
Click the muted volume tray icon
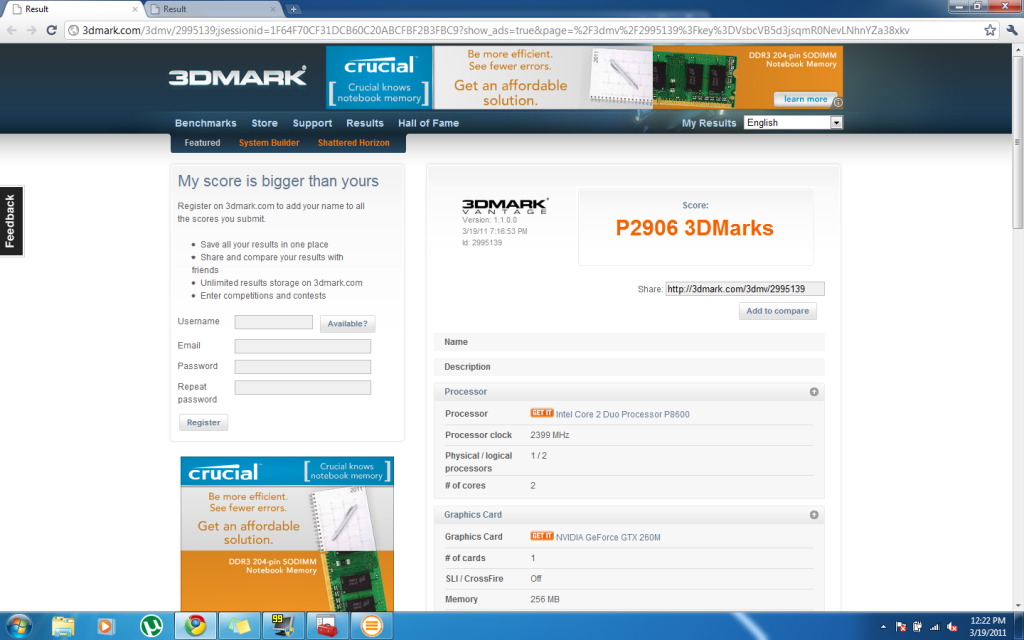click(952, 627)
